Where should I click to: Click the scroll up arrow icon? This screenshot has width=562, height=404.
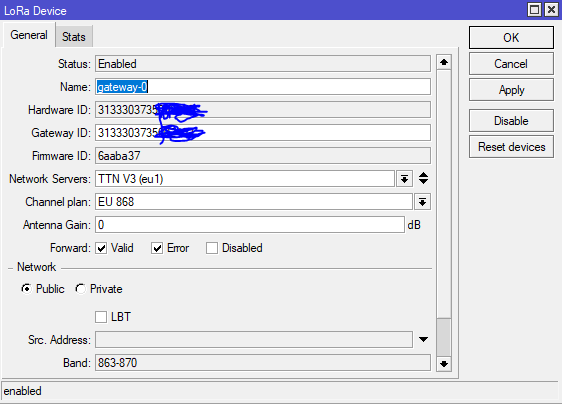[x=444, y=62]
